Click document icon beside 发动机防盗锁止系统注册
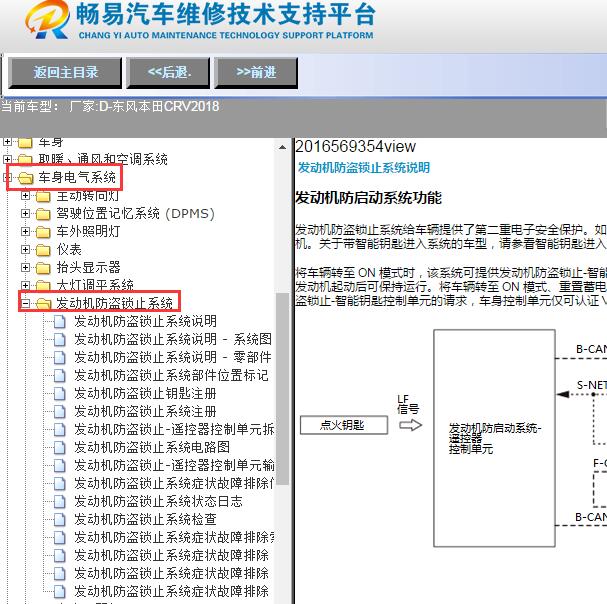Screen dimensions: 607x604 click(x=60, y=412)
